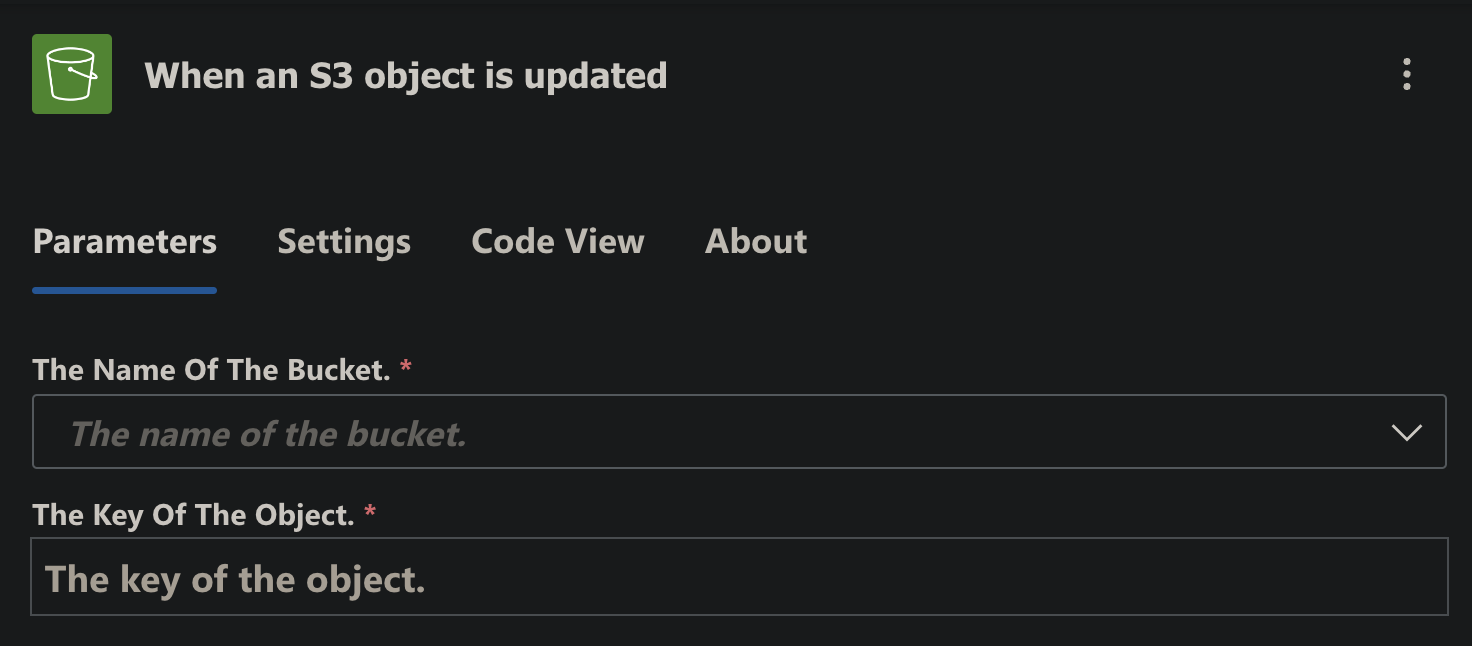
Task: Click the red asterisk beside the bucket label
Action: (406, 366)
